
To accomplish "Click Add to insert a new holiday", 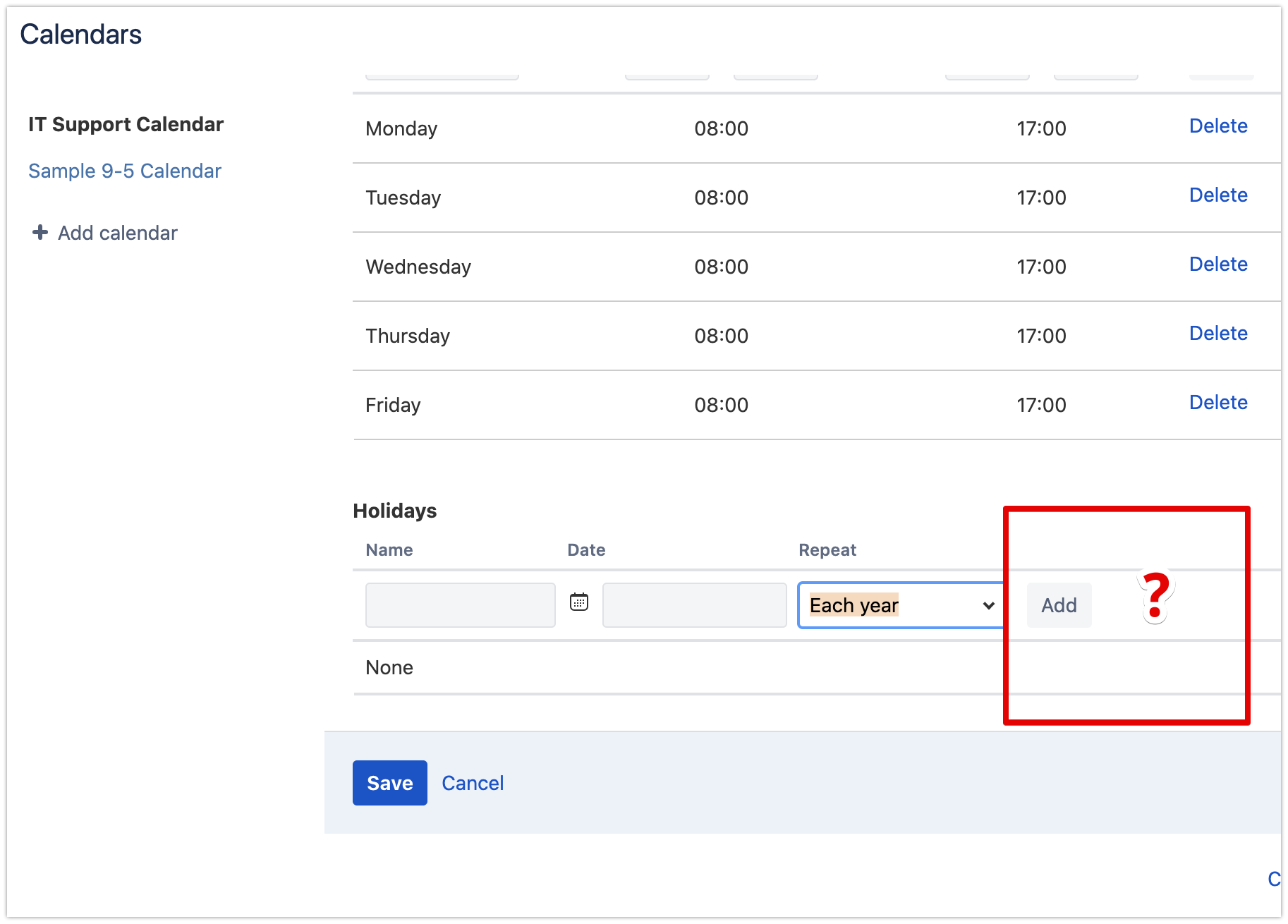I will point(1058,605).
